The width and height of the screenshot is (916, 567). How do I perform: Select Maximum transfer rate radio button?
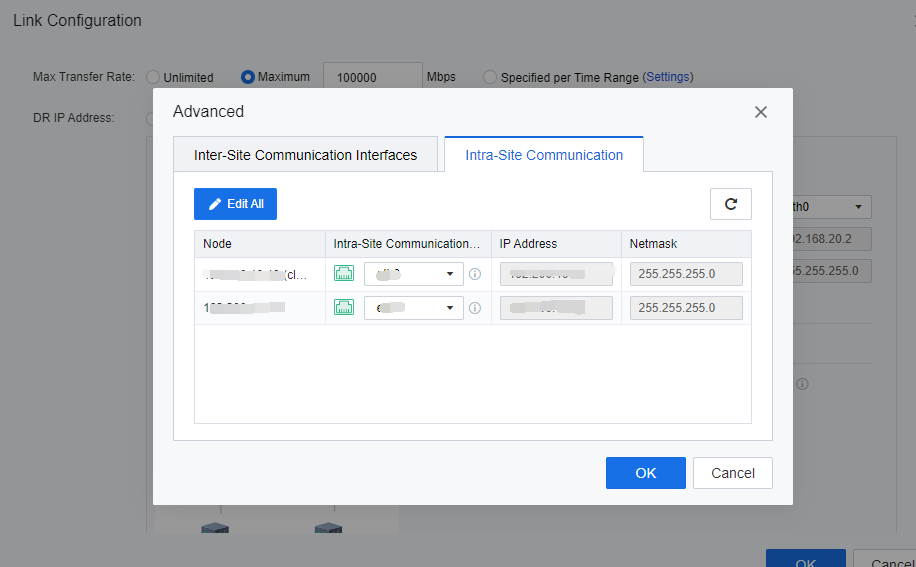pyautogui.click(x=248, y=77)
